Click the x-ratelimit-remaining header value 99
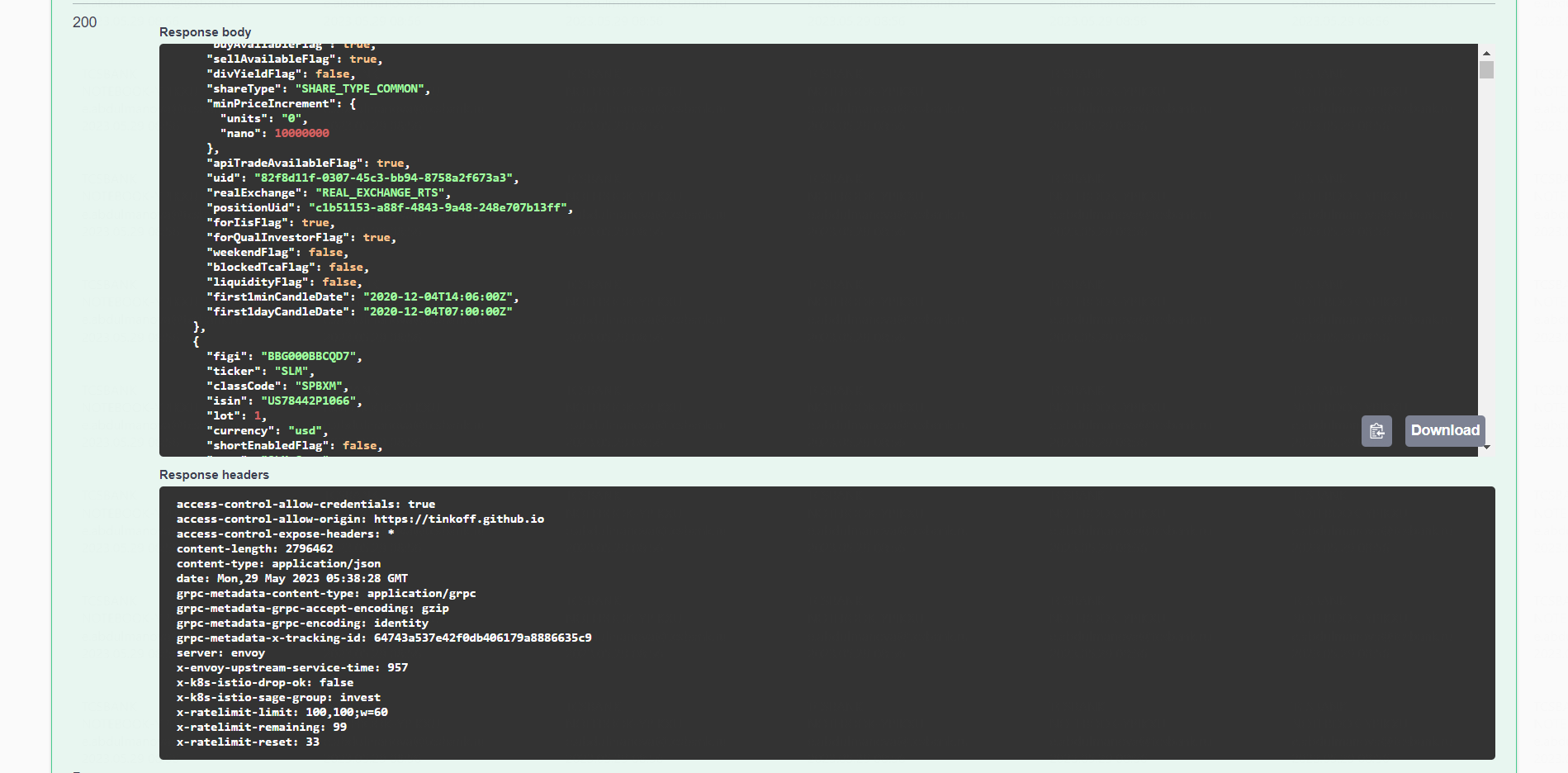The width and height of the screenshot is (1568, 773). tap(339, 727)
